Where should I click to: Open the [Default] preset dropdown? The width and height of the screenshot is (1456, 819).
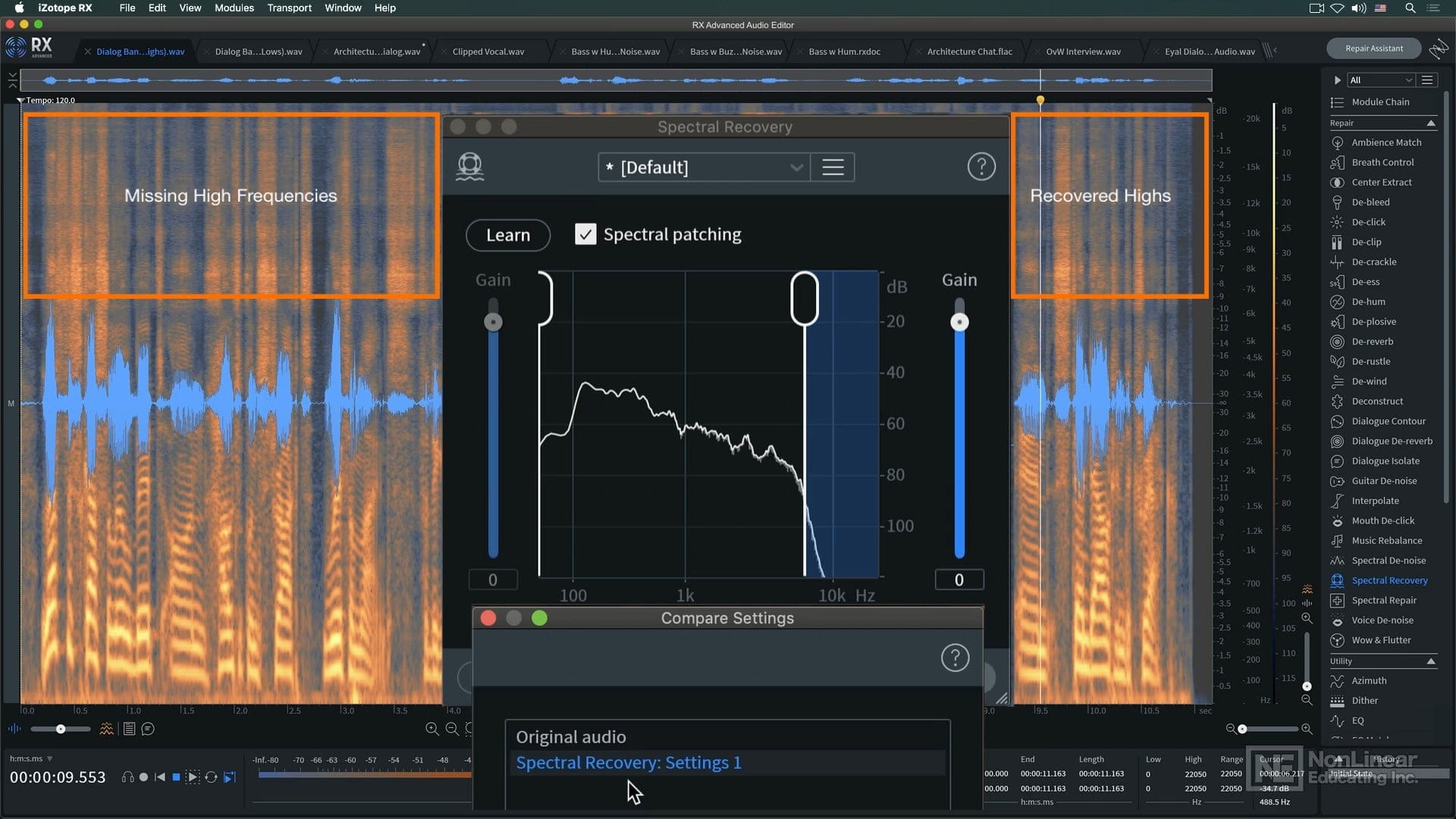click(704, 167)
